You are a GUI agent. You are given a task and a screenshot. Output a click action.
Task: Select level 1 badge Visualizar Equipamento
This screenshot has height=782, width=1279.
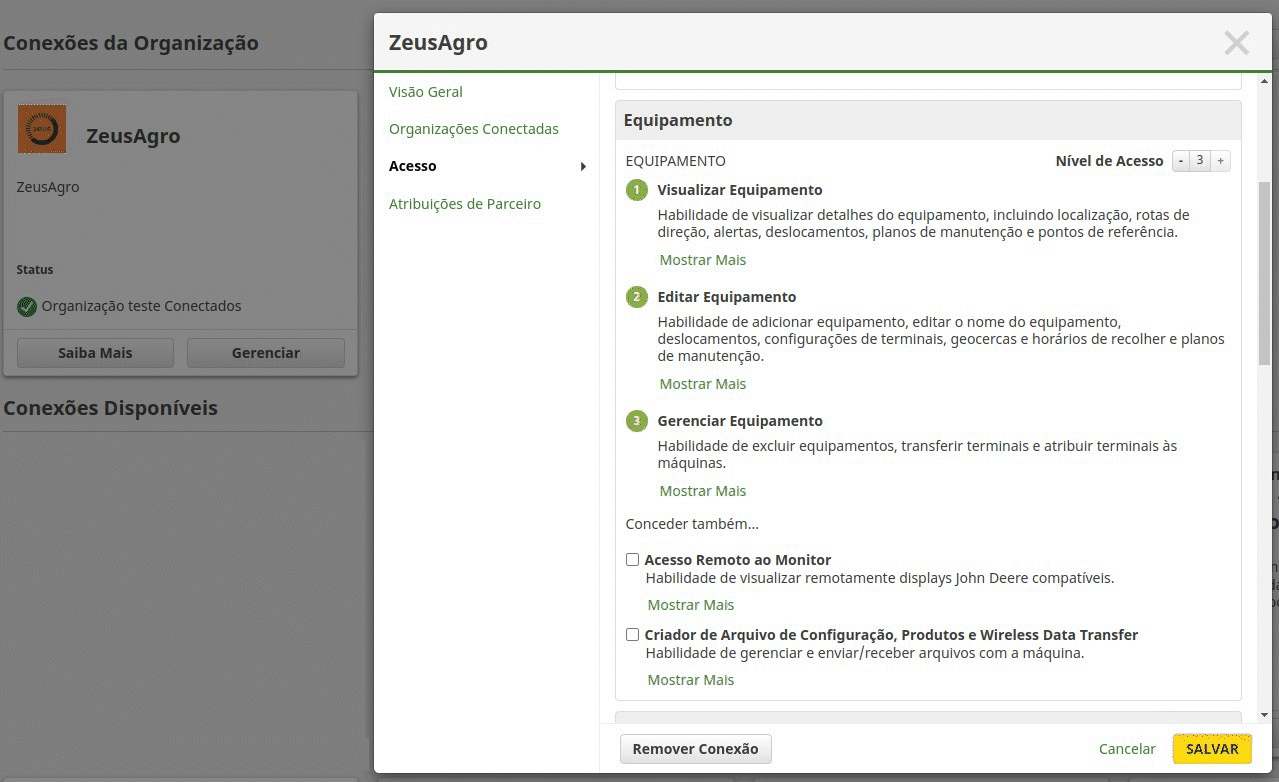(637, 190)
